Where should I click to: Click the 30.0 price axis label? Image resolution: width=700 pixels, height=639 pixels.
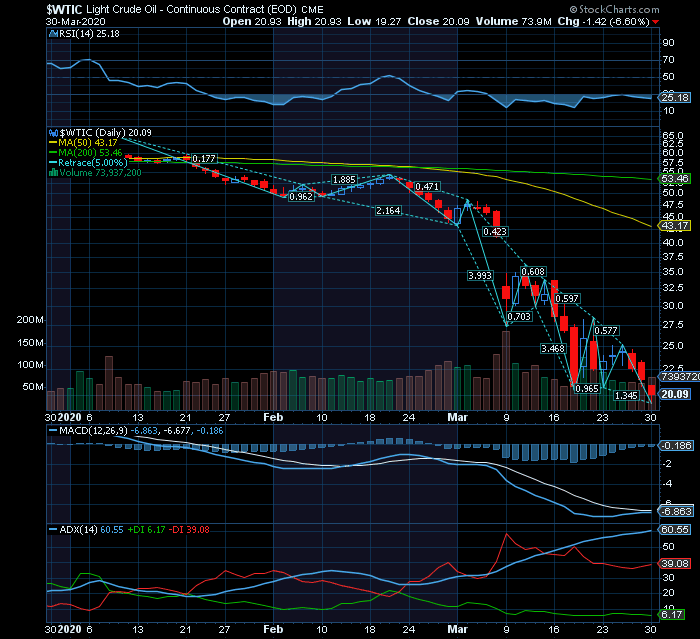tap(673, 306)
